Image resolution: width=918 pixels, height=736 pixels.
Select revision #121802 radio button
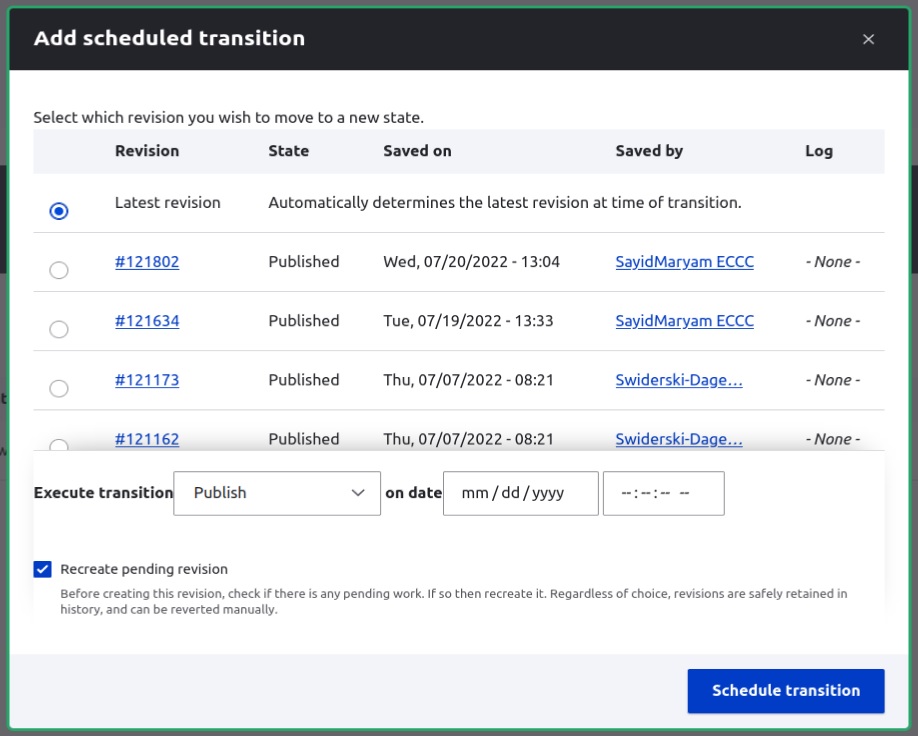point(59,269)
